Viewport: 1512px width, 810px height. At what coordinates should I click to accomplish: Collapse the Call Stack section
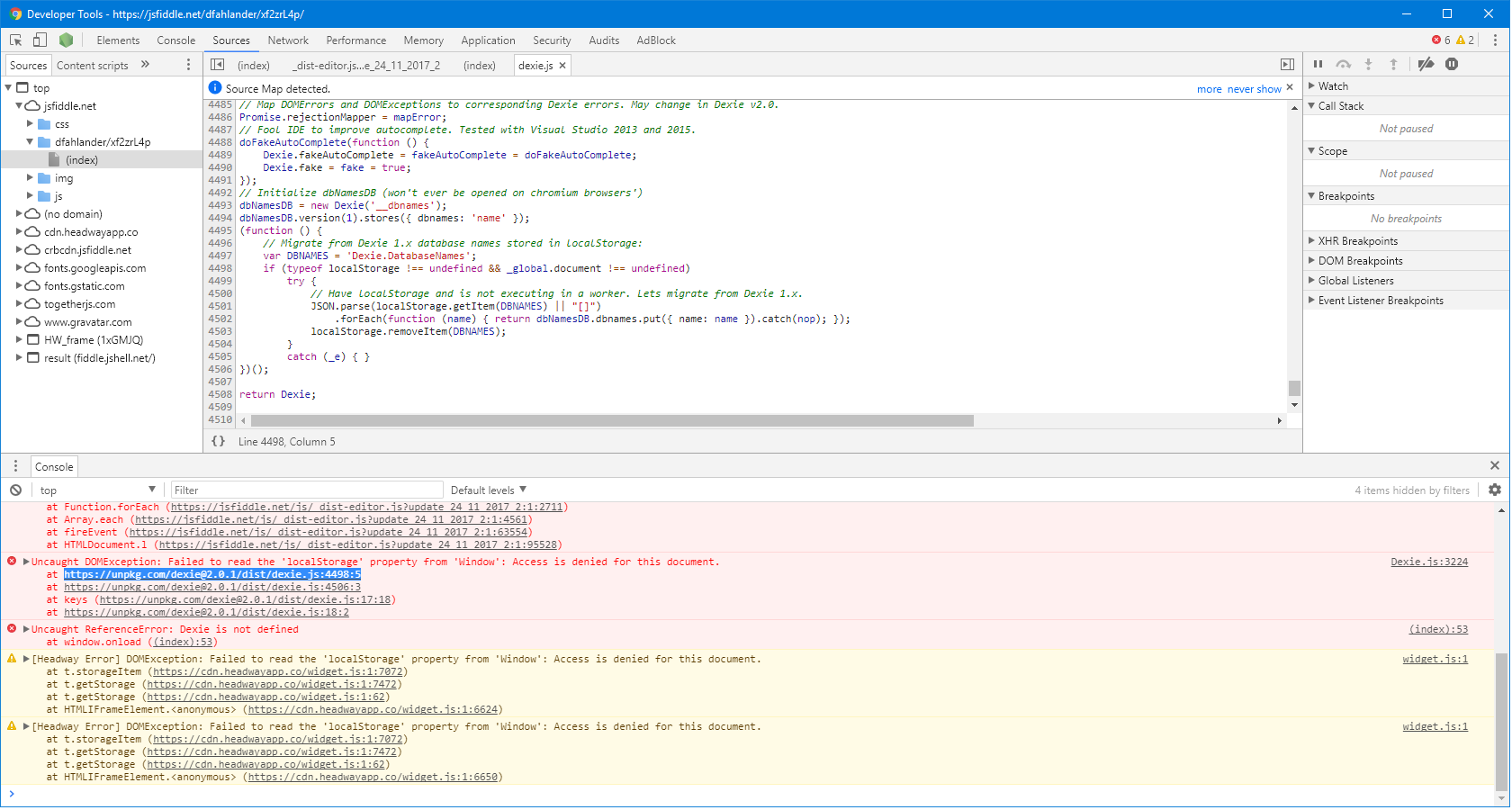point(1311,105)
